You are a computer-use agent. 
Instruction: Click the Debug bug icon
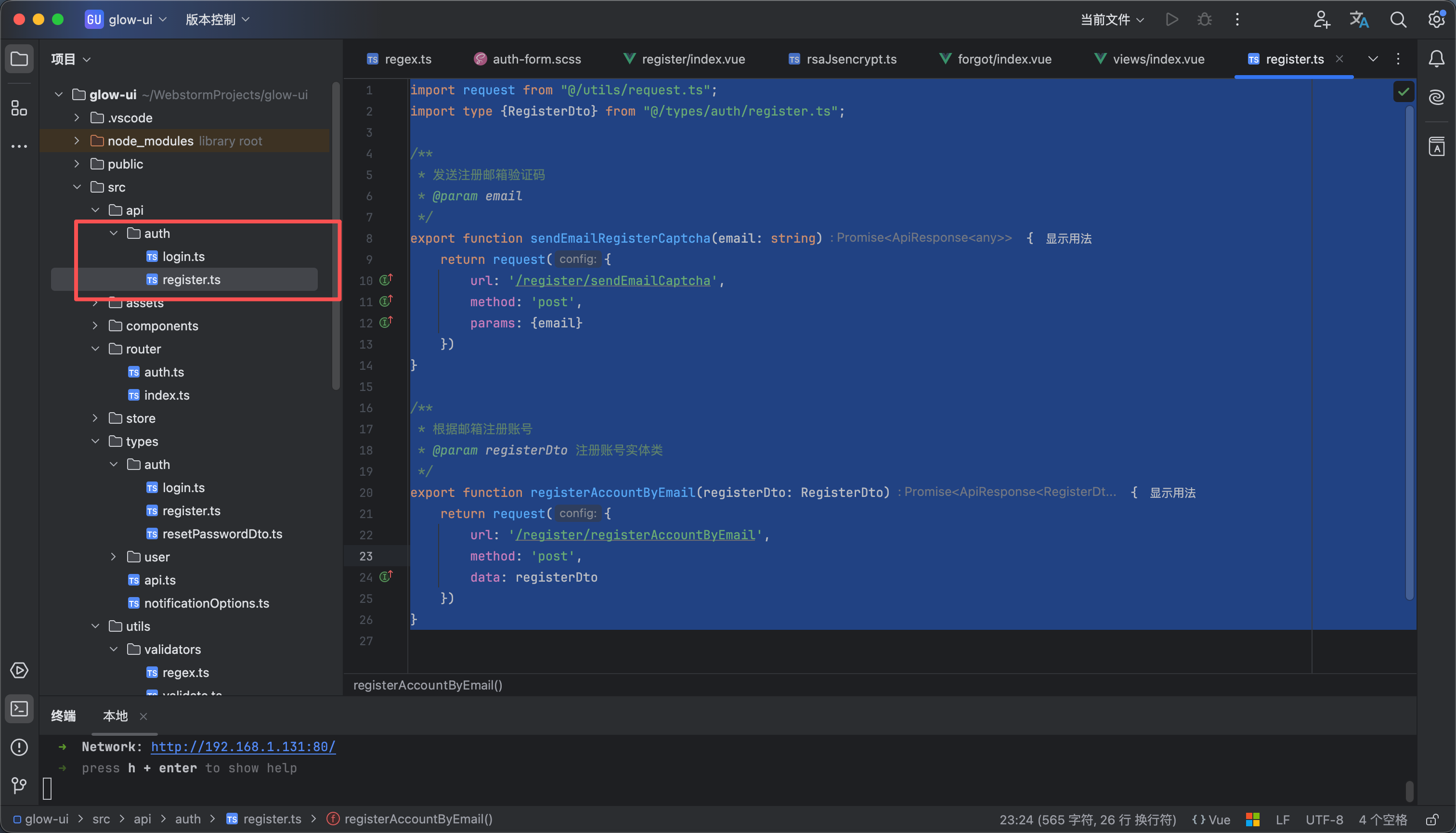pyautogui.click(x=1204, y=19)
